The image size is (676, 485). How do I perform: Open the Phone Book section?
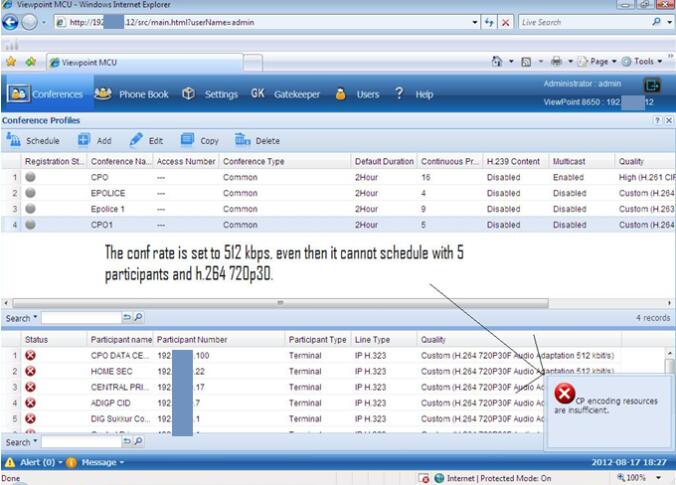[132, 94]
